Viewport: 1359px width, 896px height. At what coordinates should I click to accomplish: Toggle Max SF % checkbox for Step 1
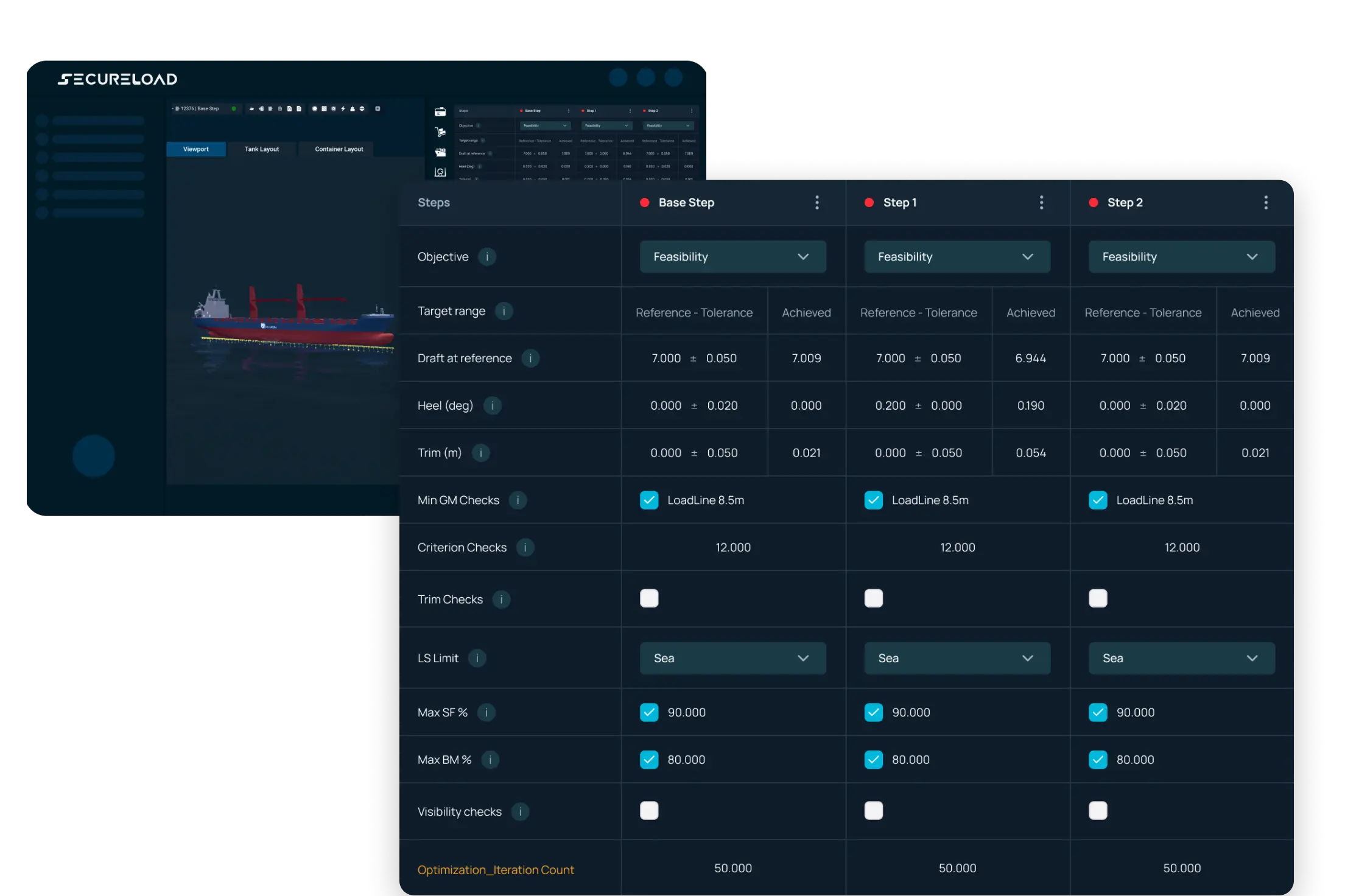click(x=873, y=712)
